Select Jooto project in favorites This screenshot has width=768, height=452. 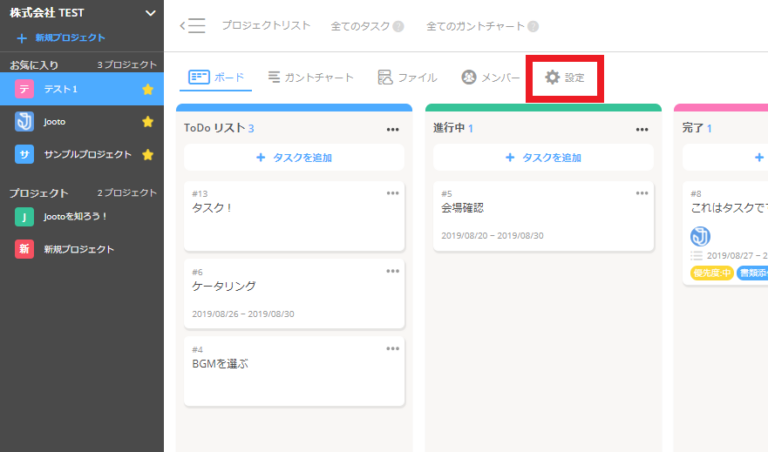point(82,121)
